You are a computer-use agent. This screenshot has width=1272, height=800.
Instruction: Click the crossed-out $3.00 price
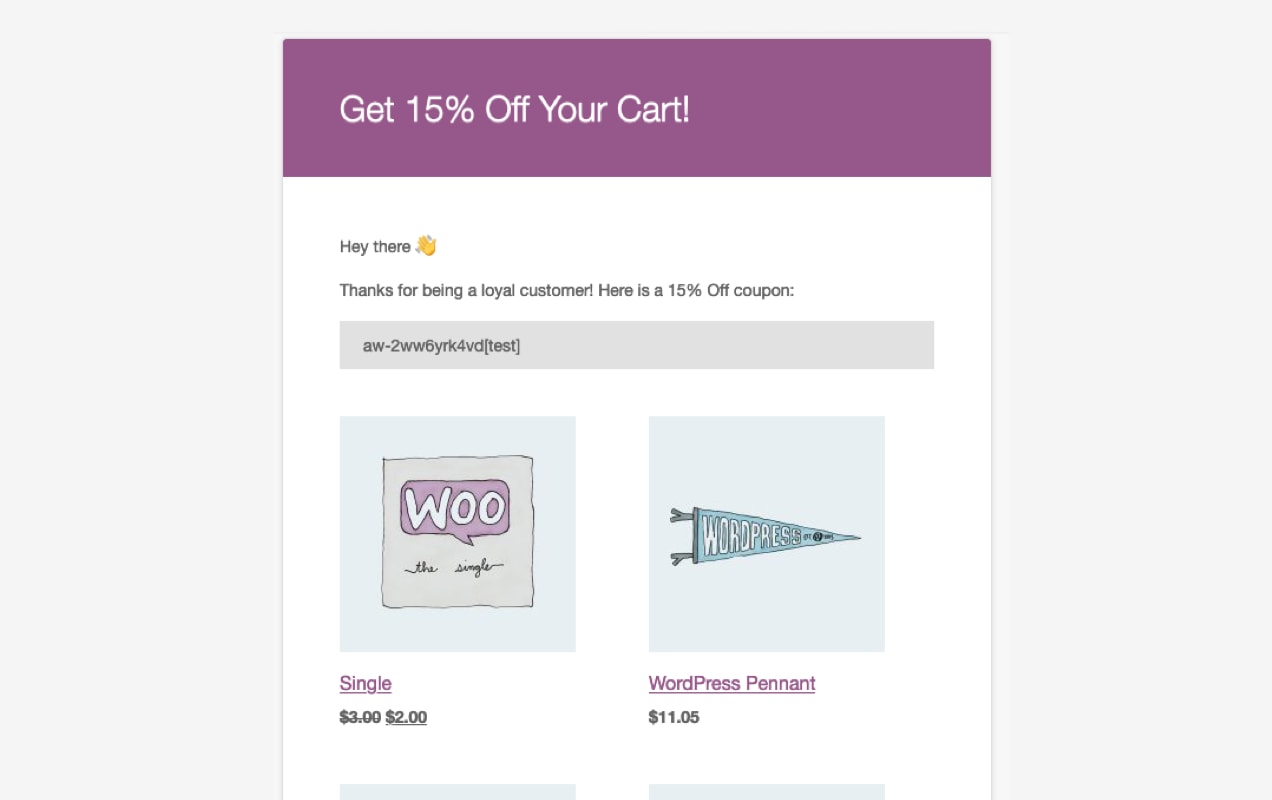coord(360,717)
